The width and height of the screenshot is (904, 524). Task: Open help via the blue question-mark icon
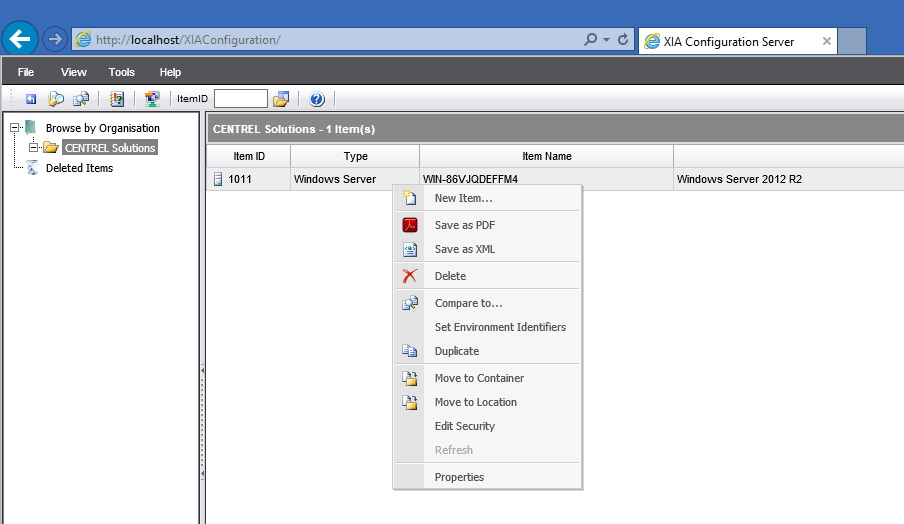click(317, 99)
